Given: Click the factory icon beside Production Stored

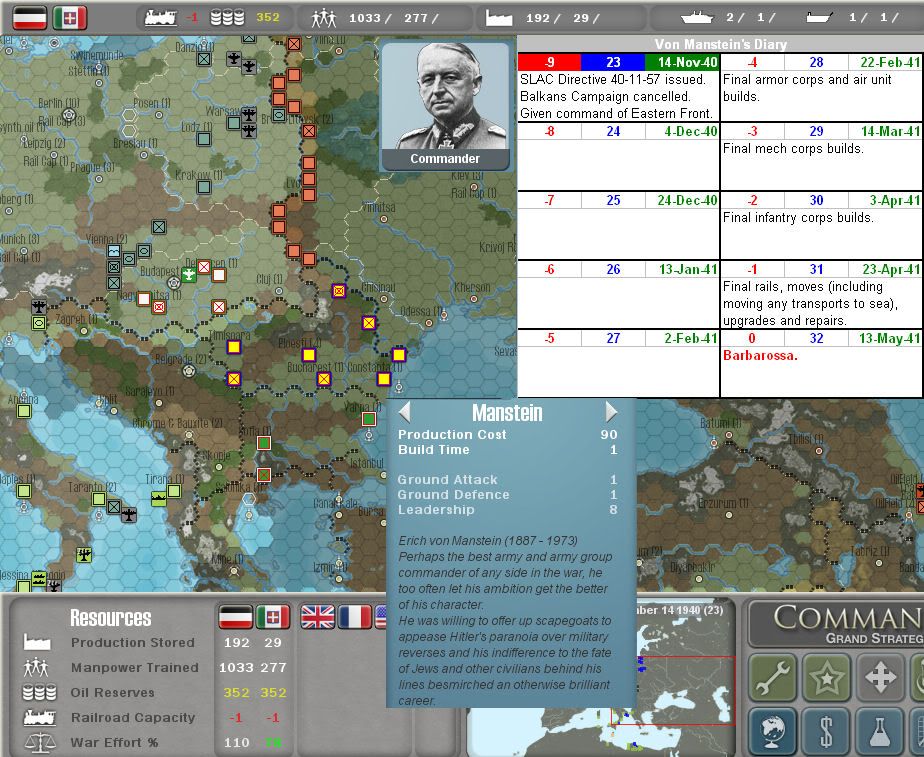Looking at the screenshot, I should 37,642.
